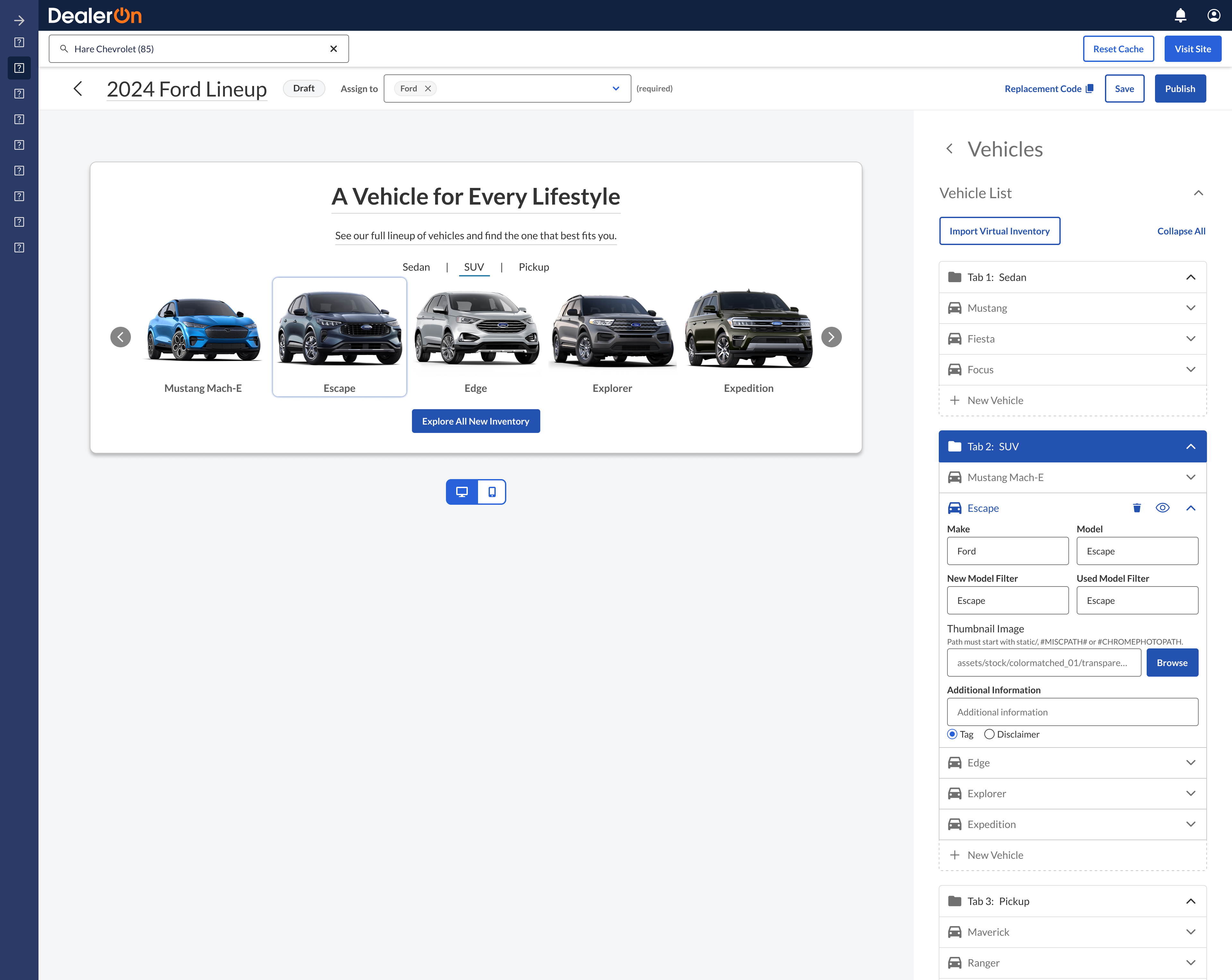Click the Make input field
Viewport: 1232px width, 980px height.
pos(1007,551)
